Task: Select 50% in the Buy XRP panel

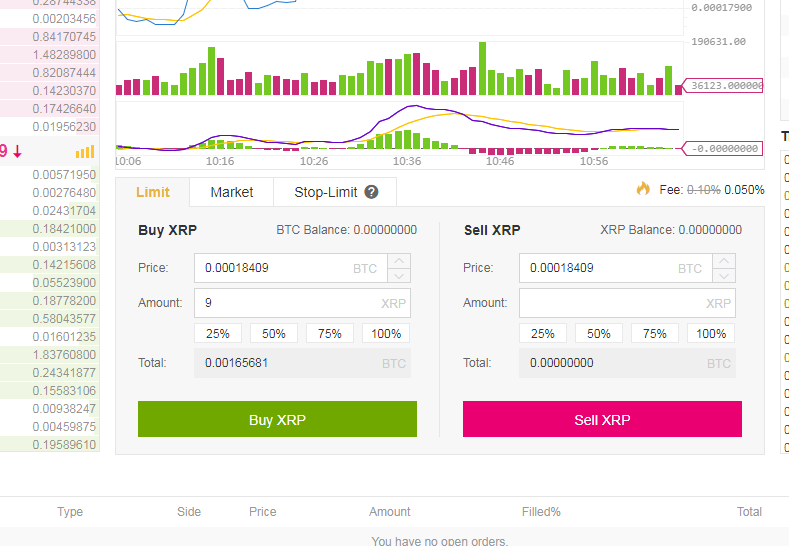Action: (274, 334)
